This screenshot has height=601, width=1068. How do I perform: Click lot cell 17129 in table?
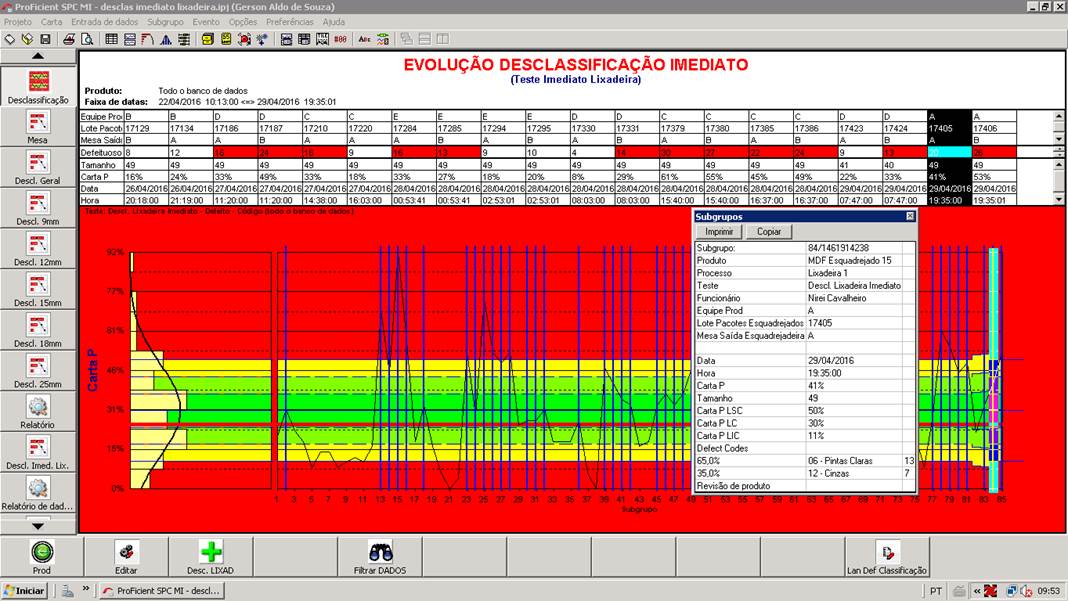pyautogui.click(x=145, y=128)
